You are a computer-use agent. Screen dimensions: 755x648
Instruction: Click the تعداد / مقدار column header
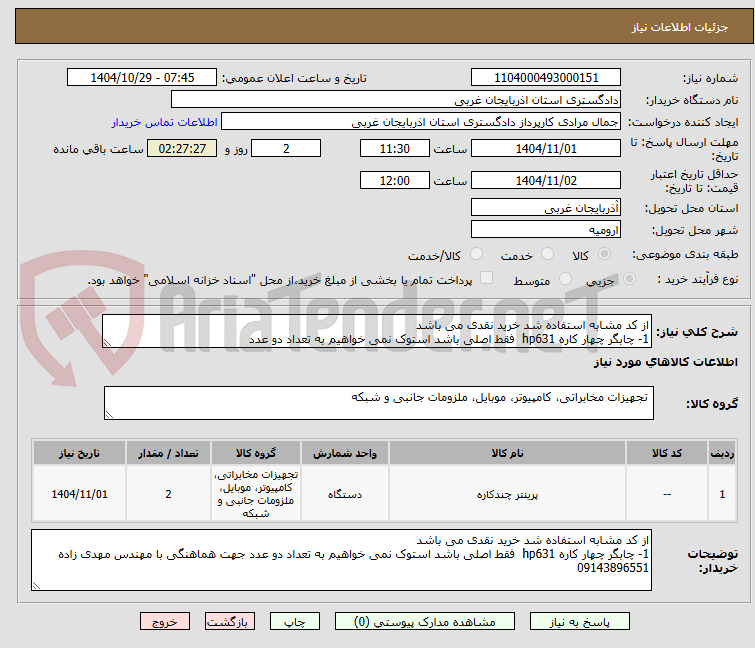168,453
